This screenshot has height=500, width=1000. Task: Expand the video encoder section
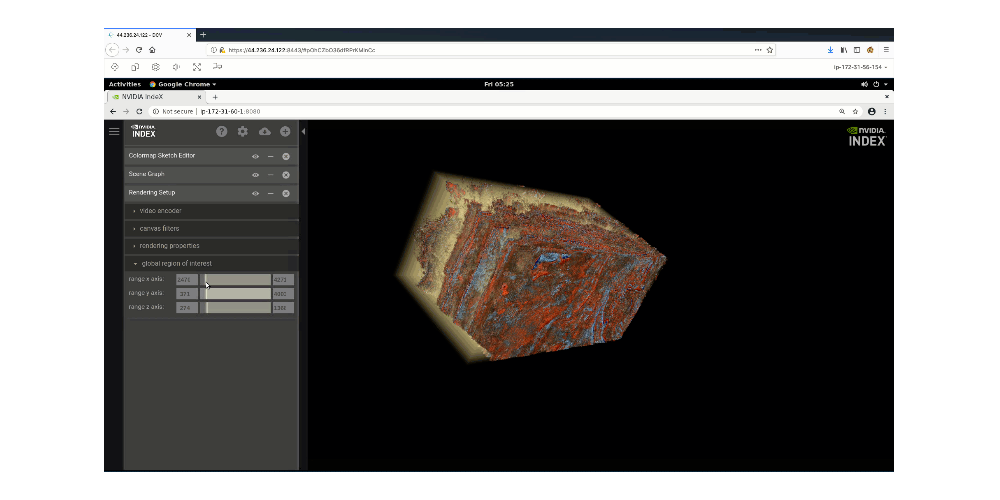(160, 211)
